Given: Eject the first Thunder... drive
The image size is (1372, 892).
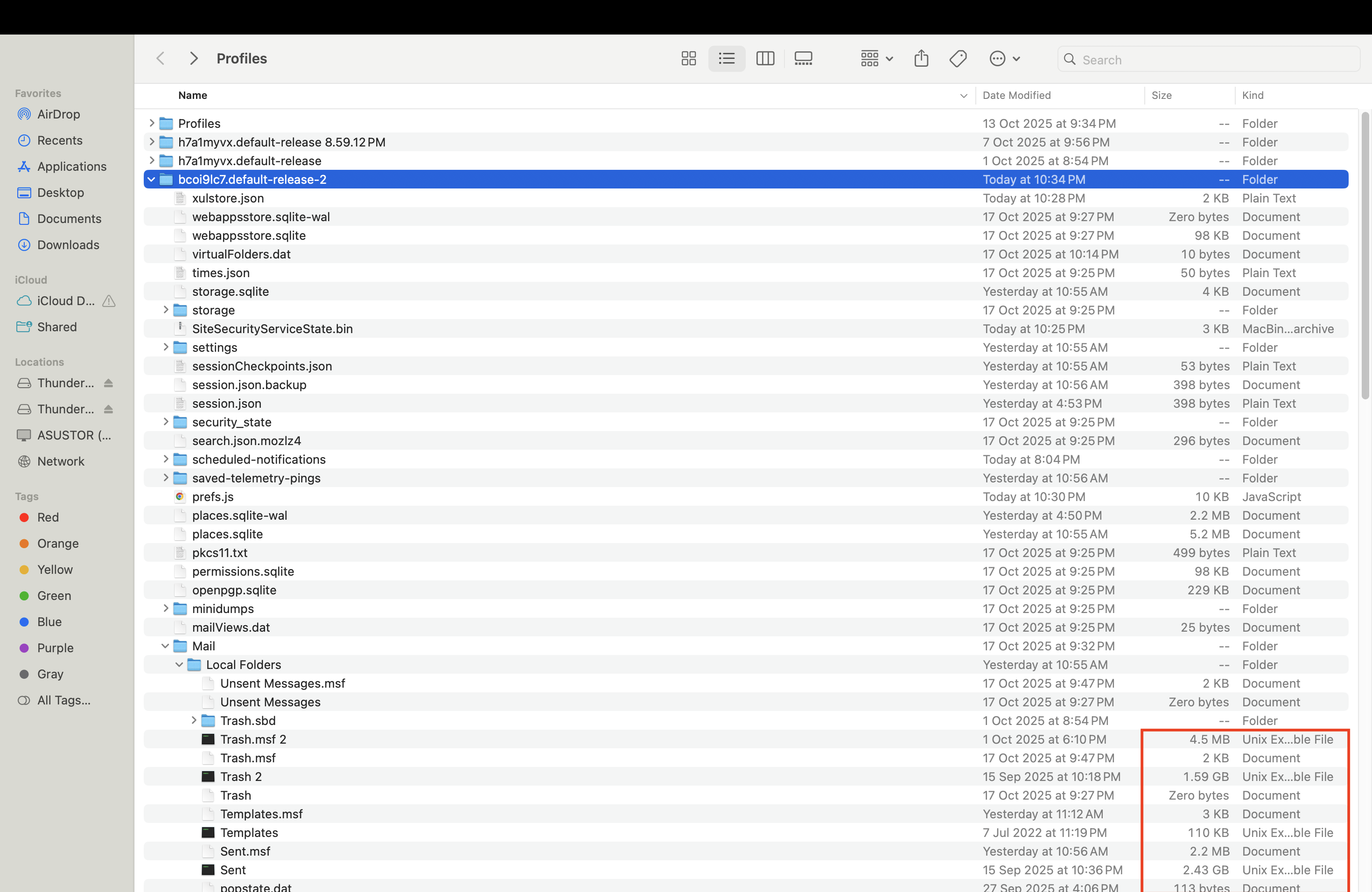Looking at the screenshot, I should point(108,383).
